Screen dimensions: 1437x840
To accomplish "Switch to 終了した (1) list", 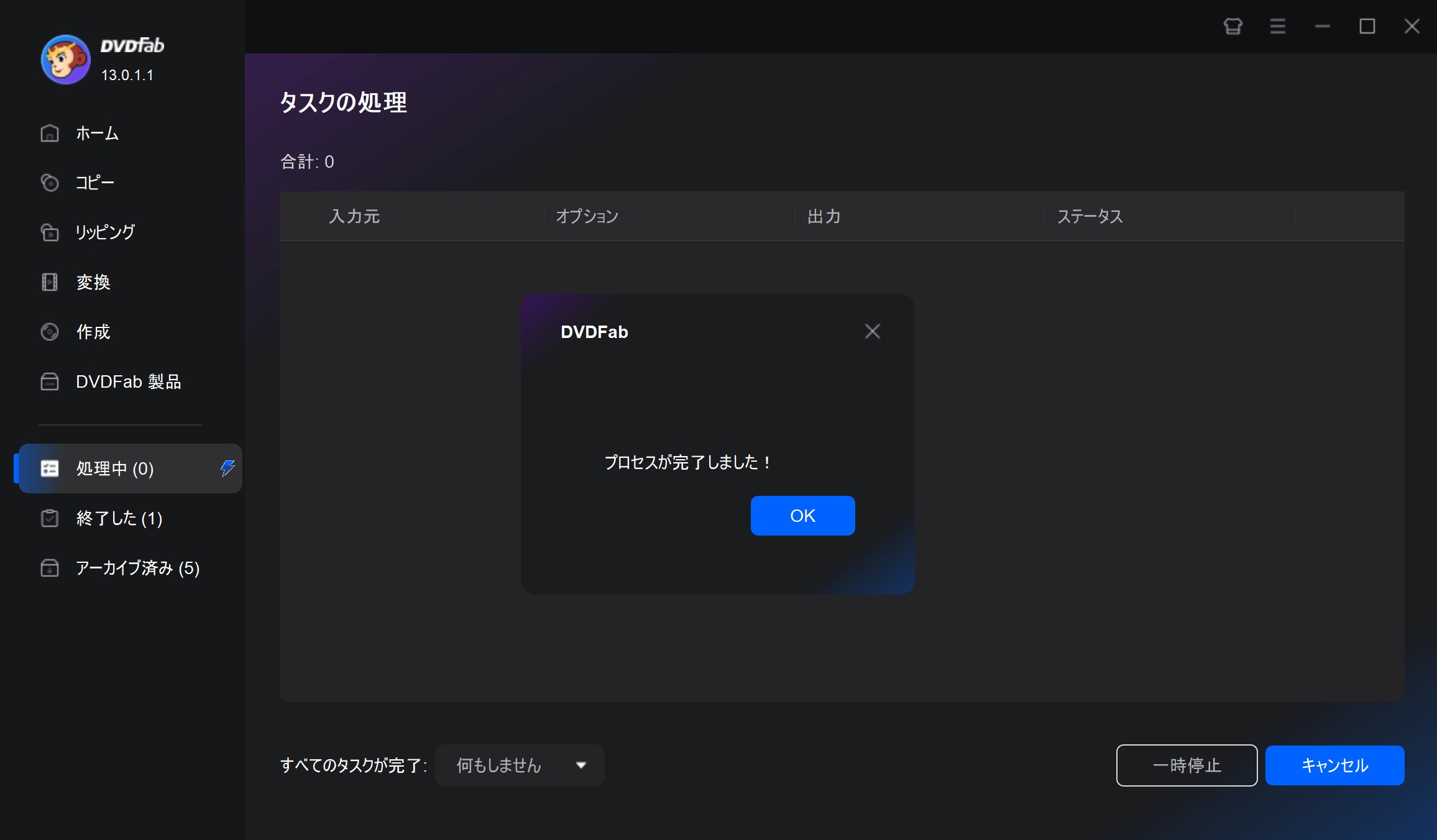I will (x=119, y=518).
